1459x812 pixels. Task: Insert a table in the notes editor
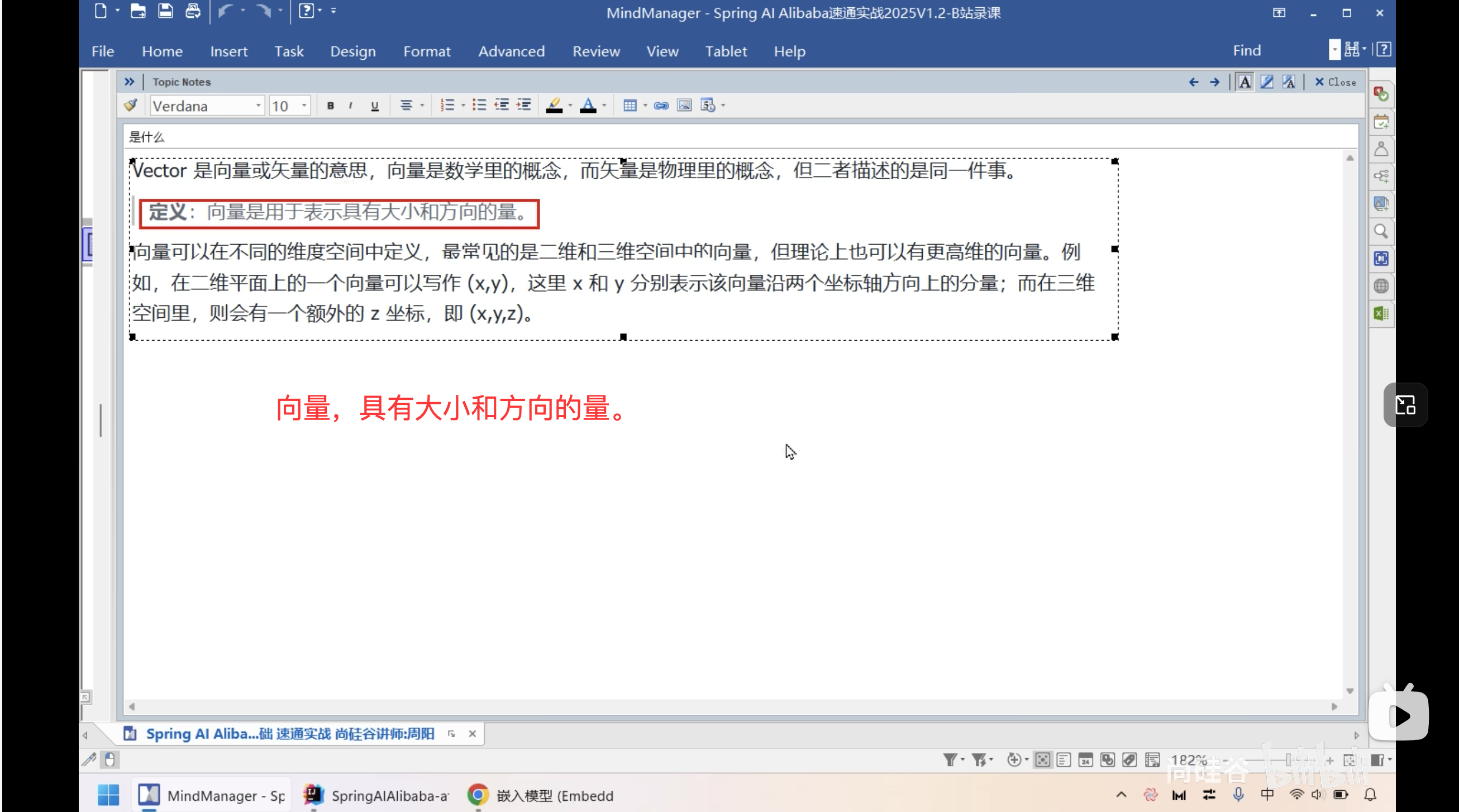(631, 106)
